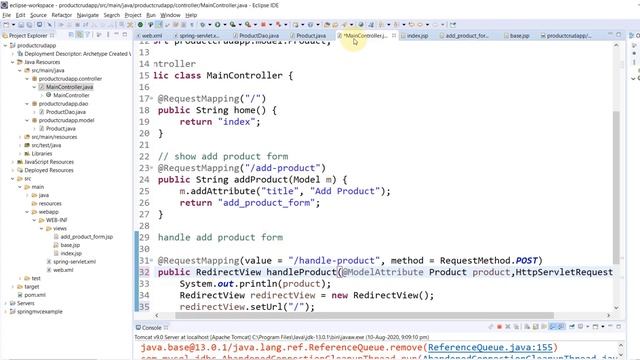
Task: Open the Refactor menu
Action: 62,15
